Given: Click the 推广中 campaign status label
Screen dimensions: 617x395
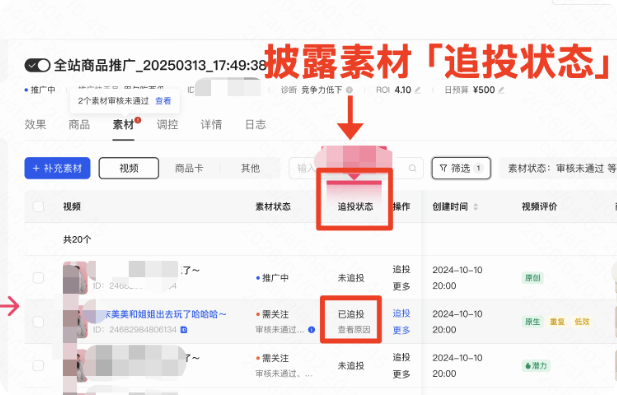Looking at the screenshot, I should [40, 90].
